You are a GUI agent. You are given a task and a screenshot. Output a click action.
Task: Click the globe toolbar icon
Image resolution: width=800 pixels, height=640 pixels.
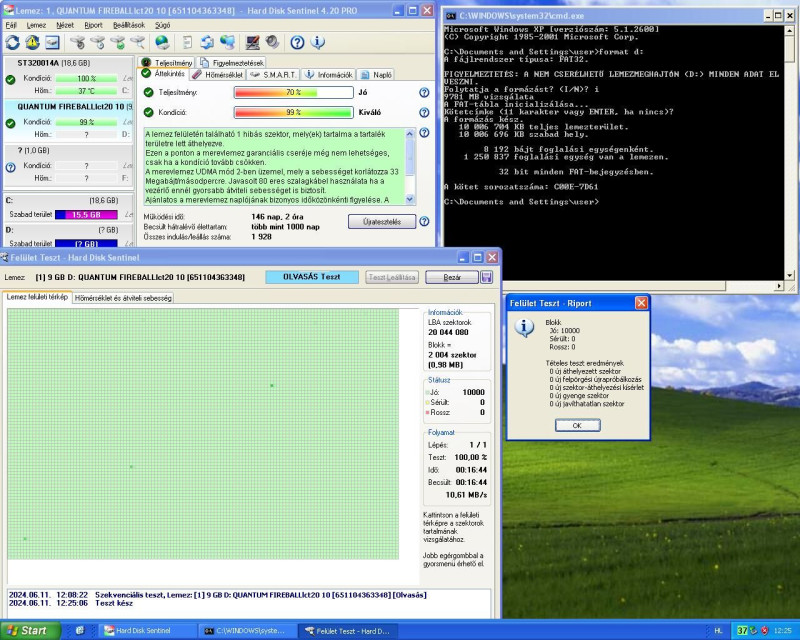click(162, 42)
